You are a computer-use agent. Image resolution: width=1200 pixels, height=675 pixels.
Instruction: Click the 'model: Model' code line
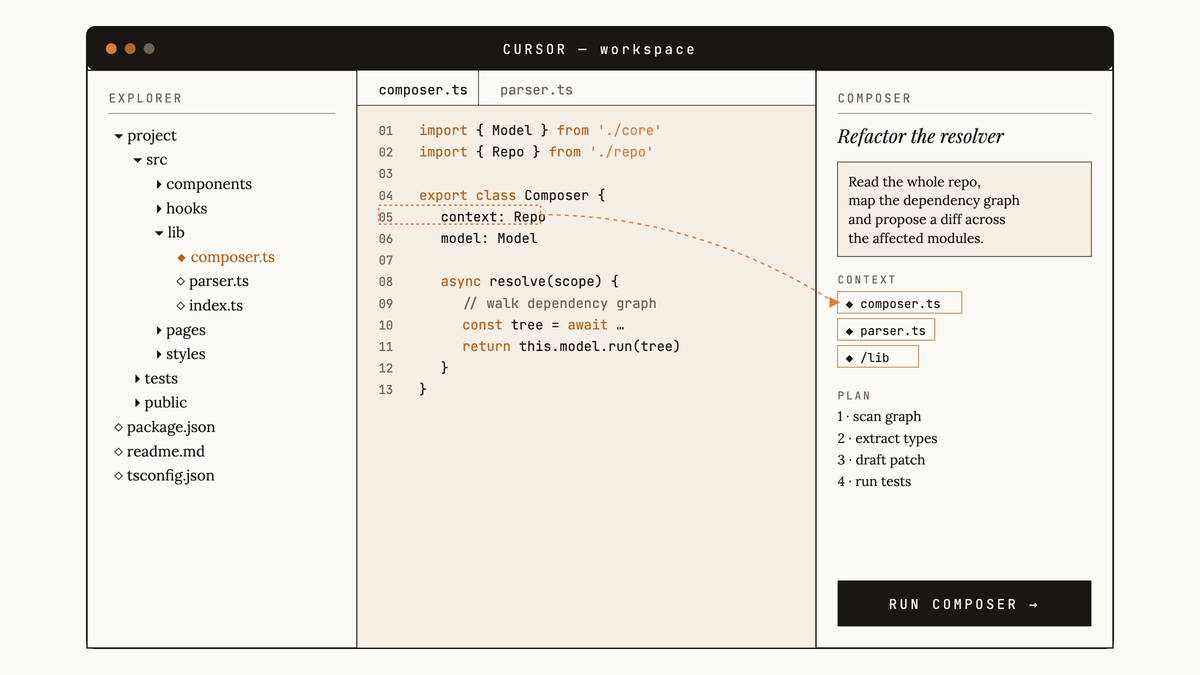[x=489, y=239]
